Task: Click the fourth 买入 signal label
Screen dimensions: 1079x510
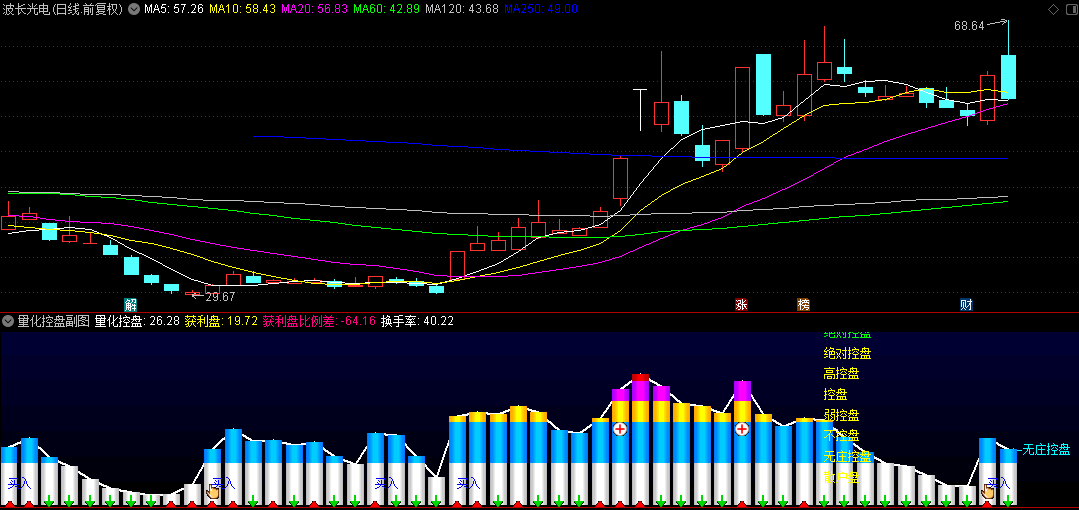Action: pos(467,483)
